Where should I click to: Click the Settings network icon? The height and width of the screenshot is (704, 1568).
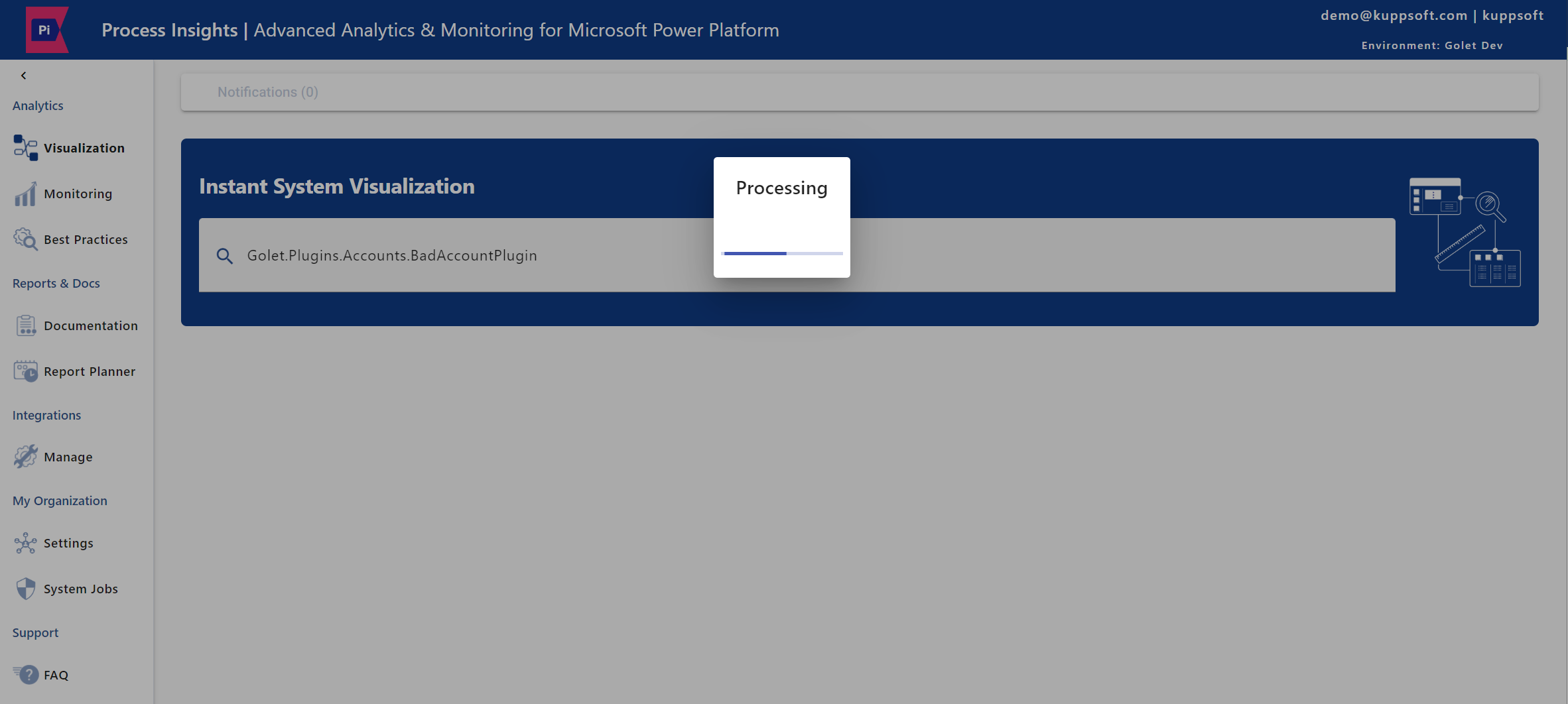click(x=26, y=543)
